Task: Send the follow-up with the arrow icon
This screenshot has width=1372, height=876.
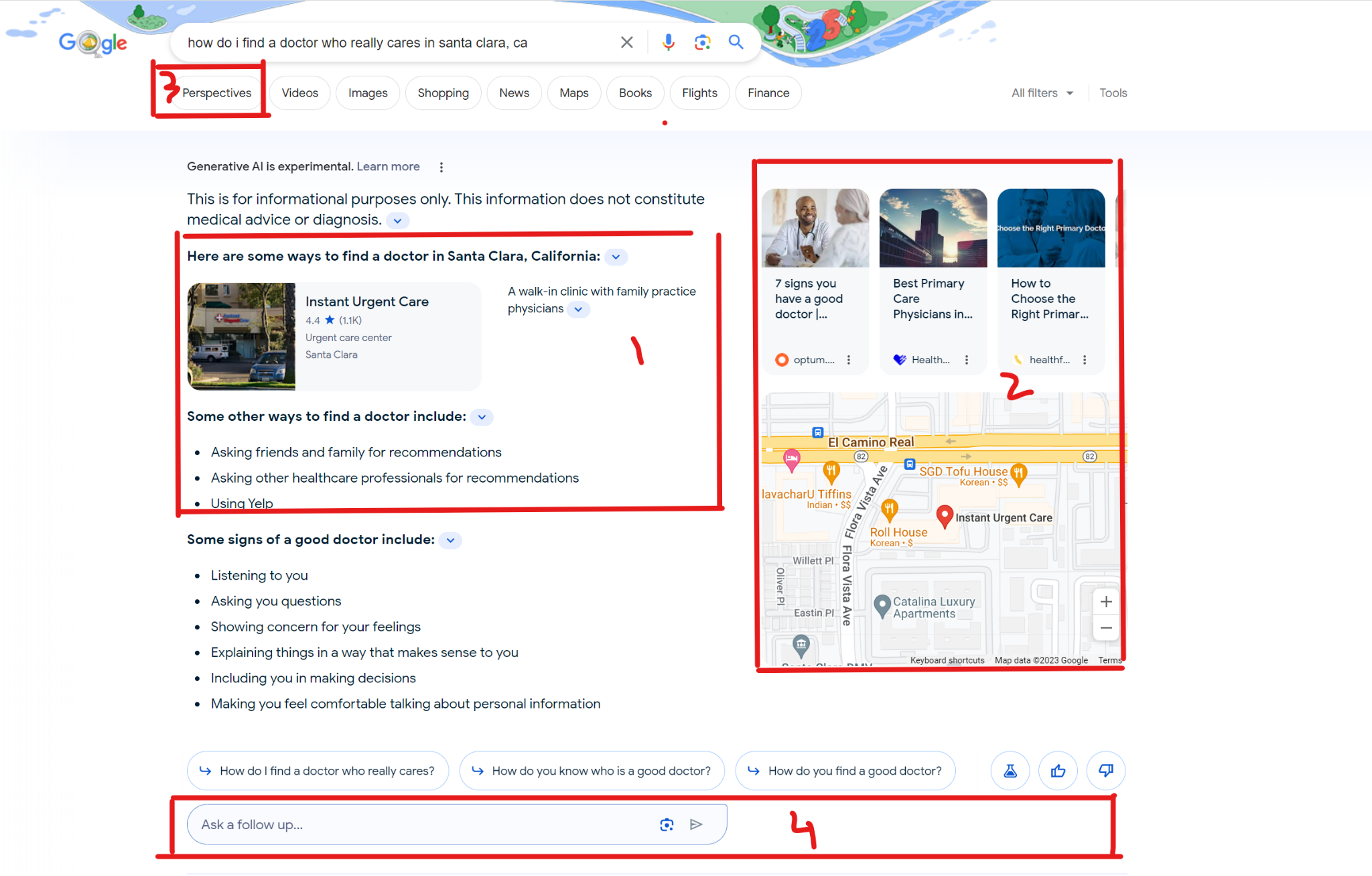Action: 697,824
